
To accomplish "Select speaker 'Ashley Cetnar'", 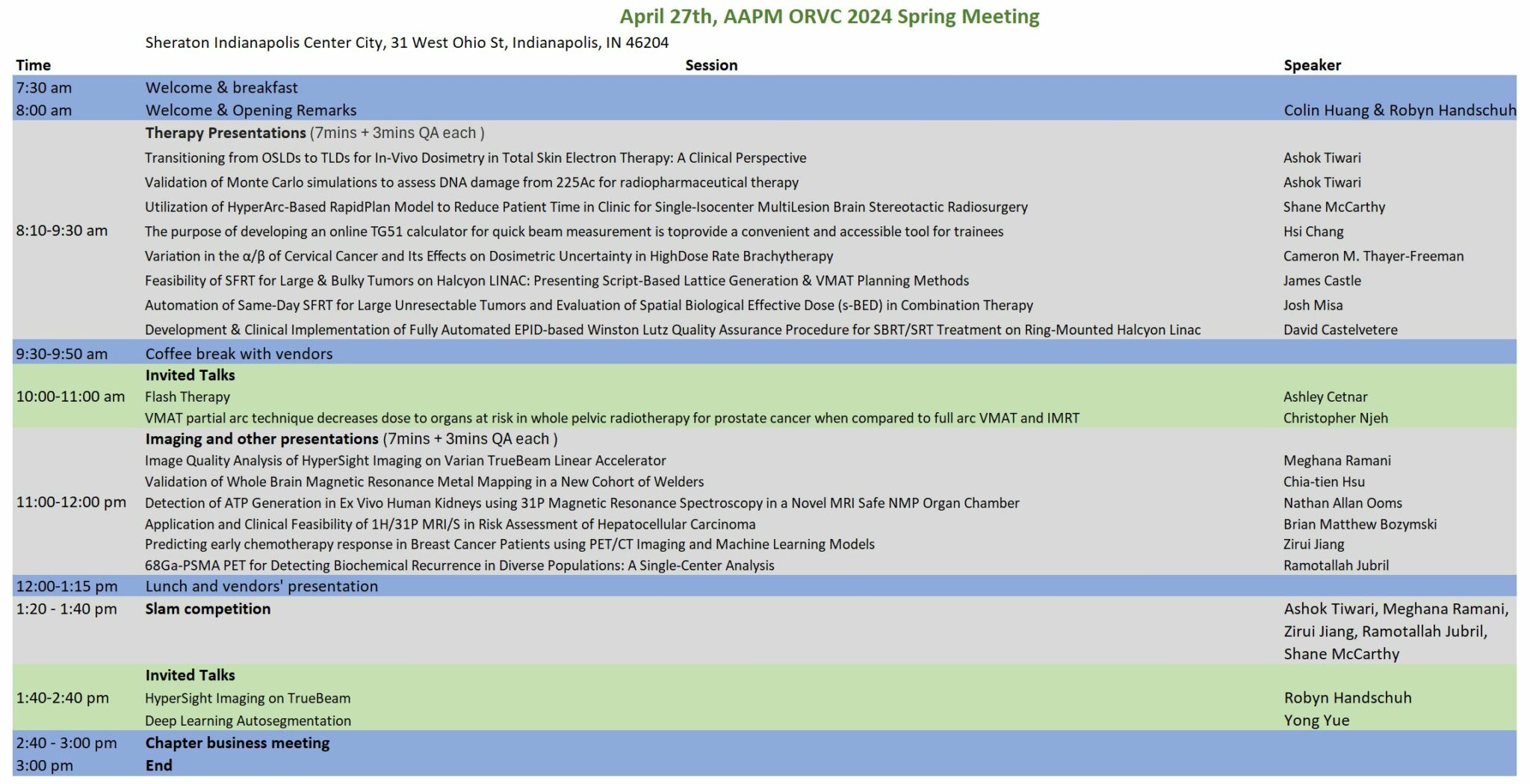I will [1325, 397].
